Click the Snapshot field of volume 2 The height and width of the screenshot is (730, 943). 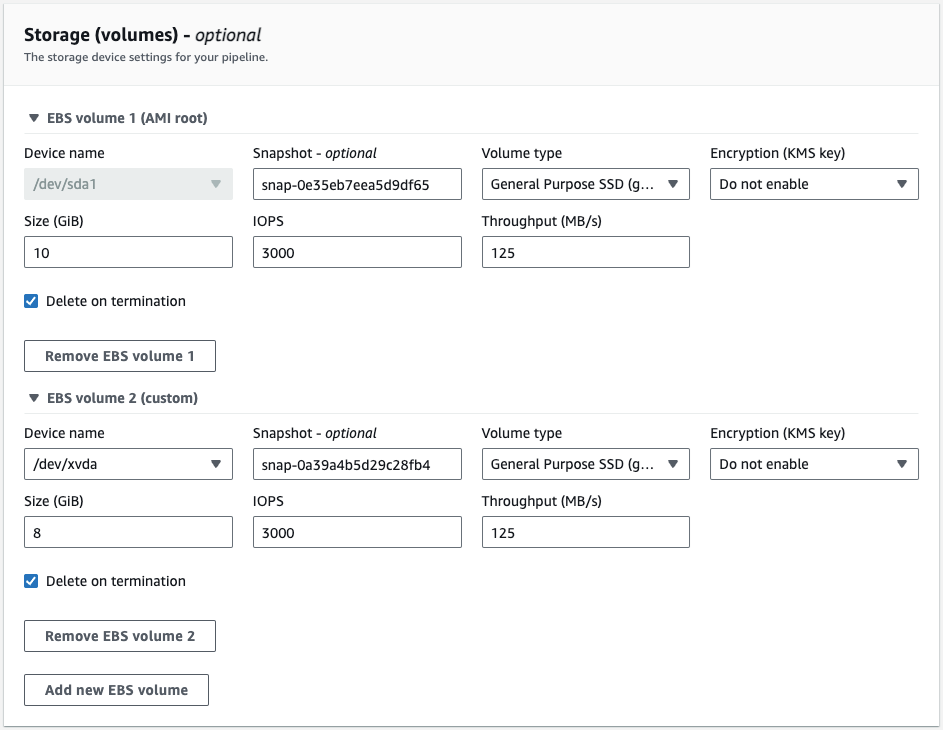[x=357, y=464]
